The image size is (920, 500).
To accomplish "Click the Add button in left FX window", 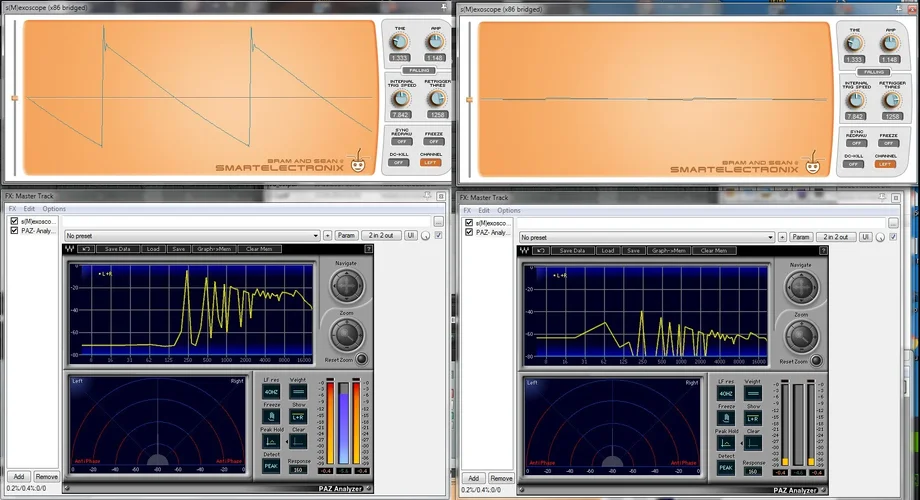I will click(17, 478).
